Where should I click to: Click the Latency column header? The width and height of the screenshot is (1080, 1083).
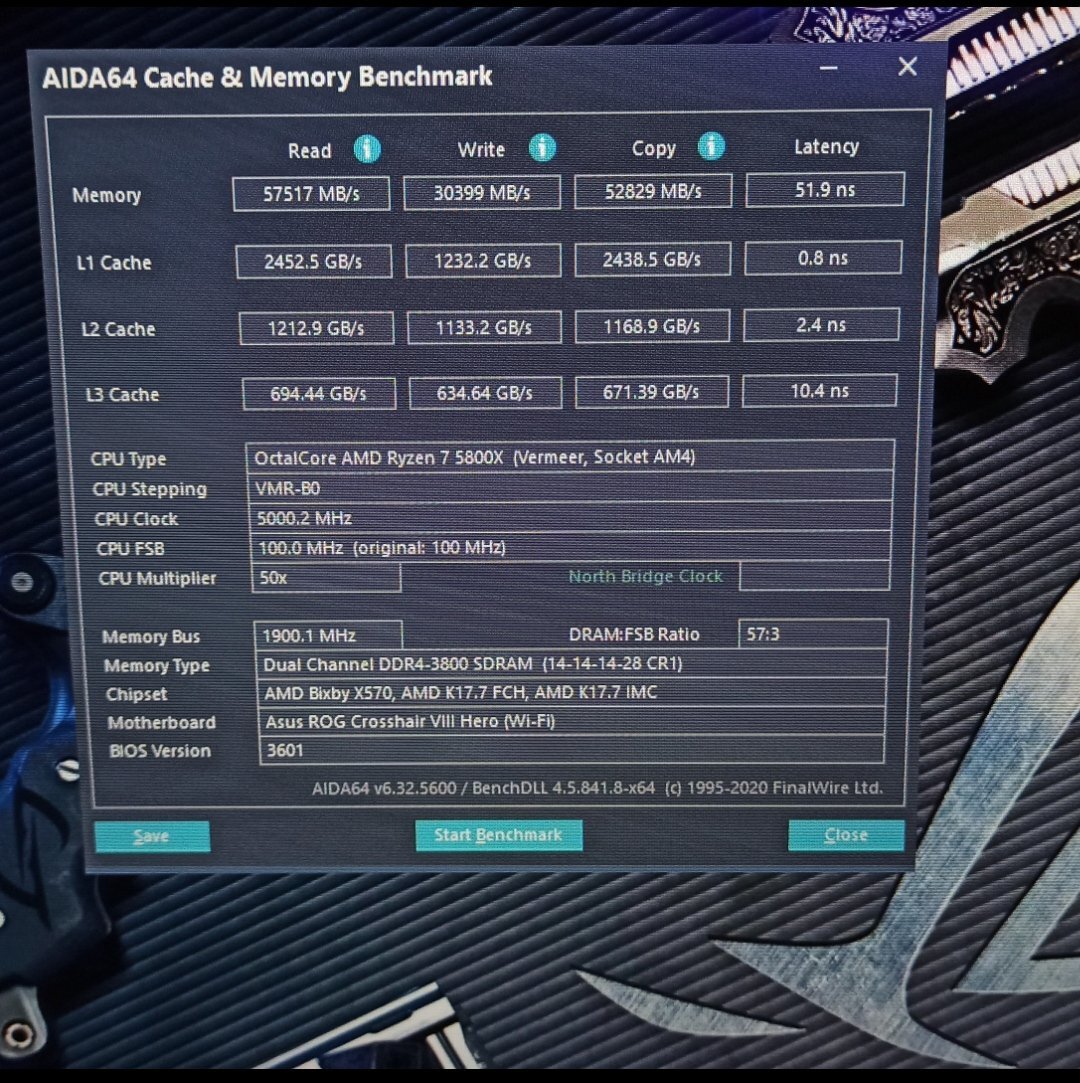coord(827,146)
